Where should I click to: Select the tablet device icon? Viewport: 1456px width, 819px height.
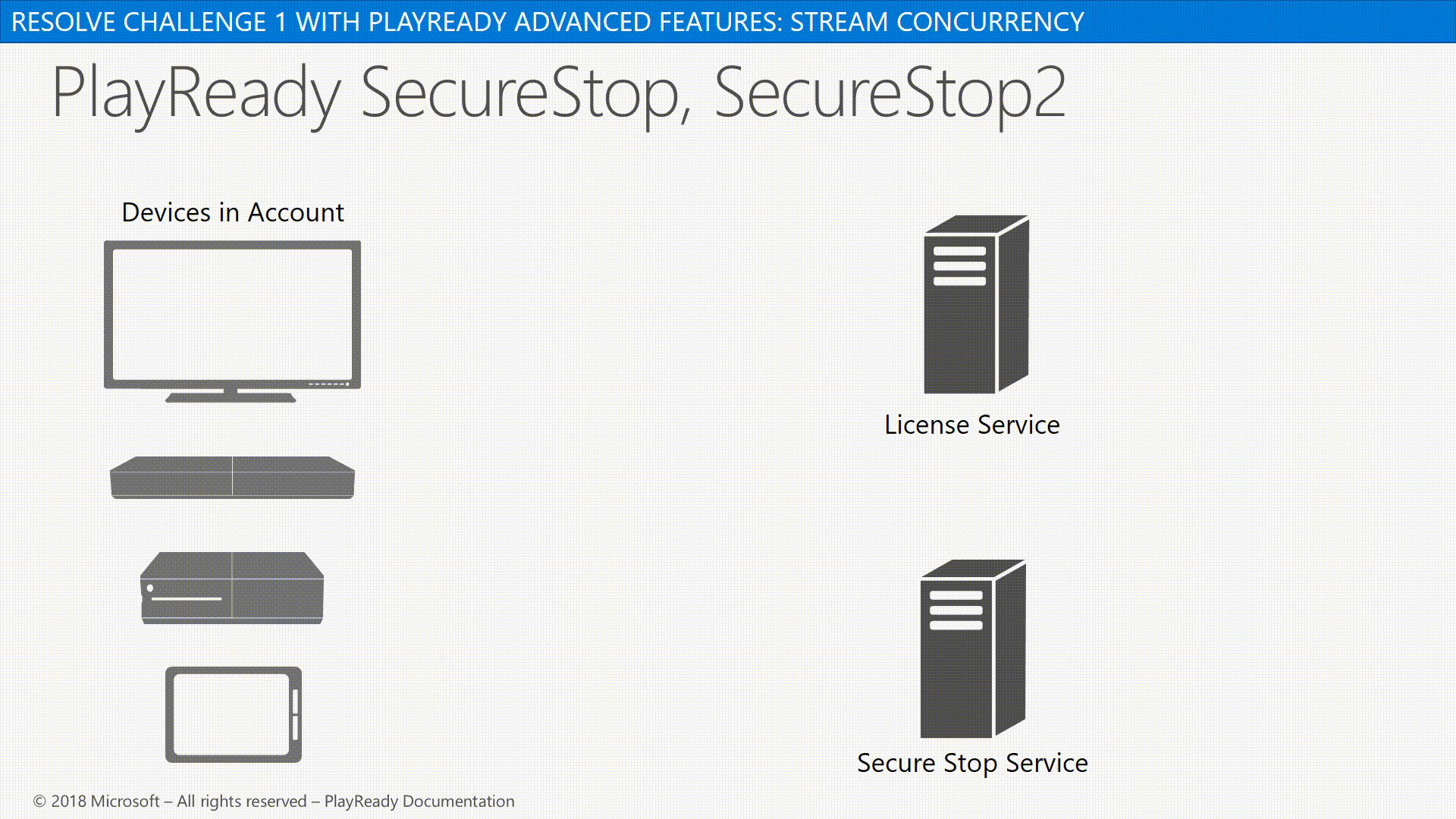(232, 713)
